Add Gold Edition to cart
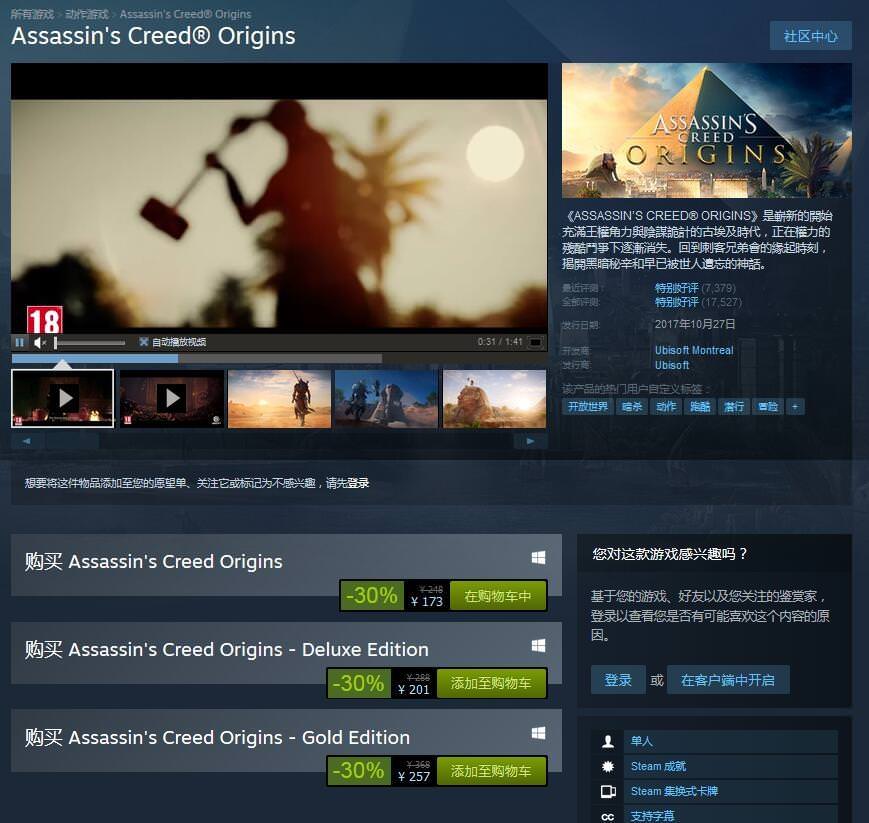This screenshot has width=869, height=823. (491, 771)
